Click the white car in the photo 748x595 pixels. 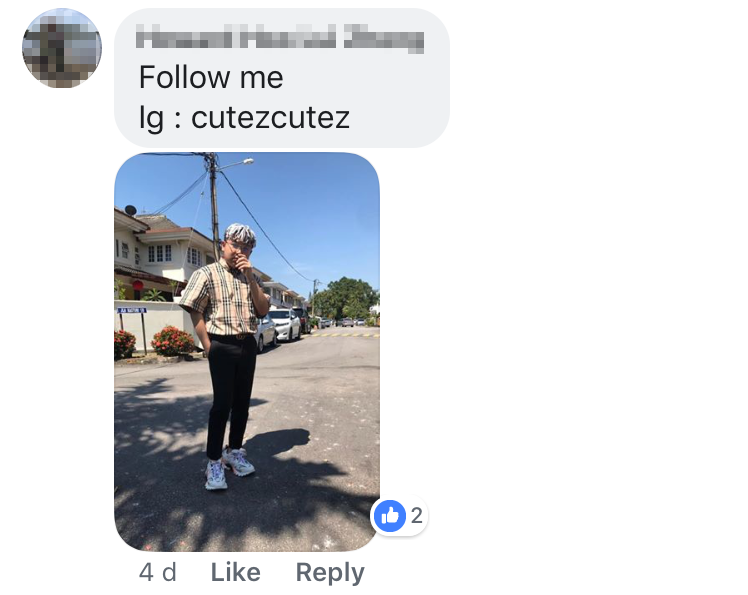pos(285,325)
